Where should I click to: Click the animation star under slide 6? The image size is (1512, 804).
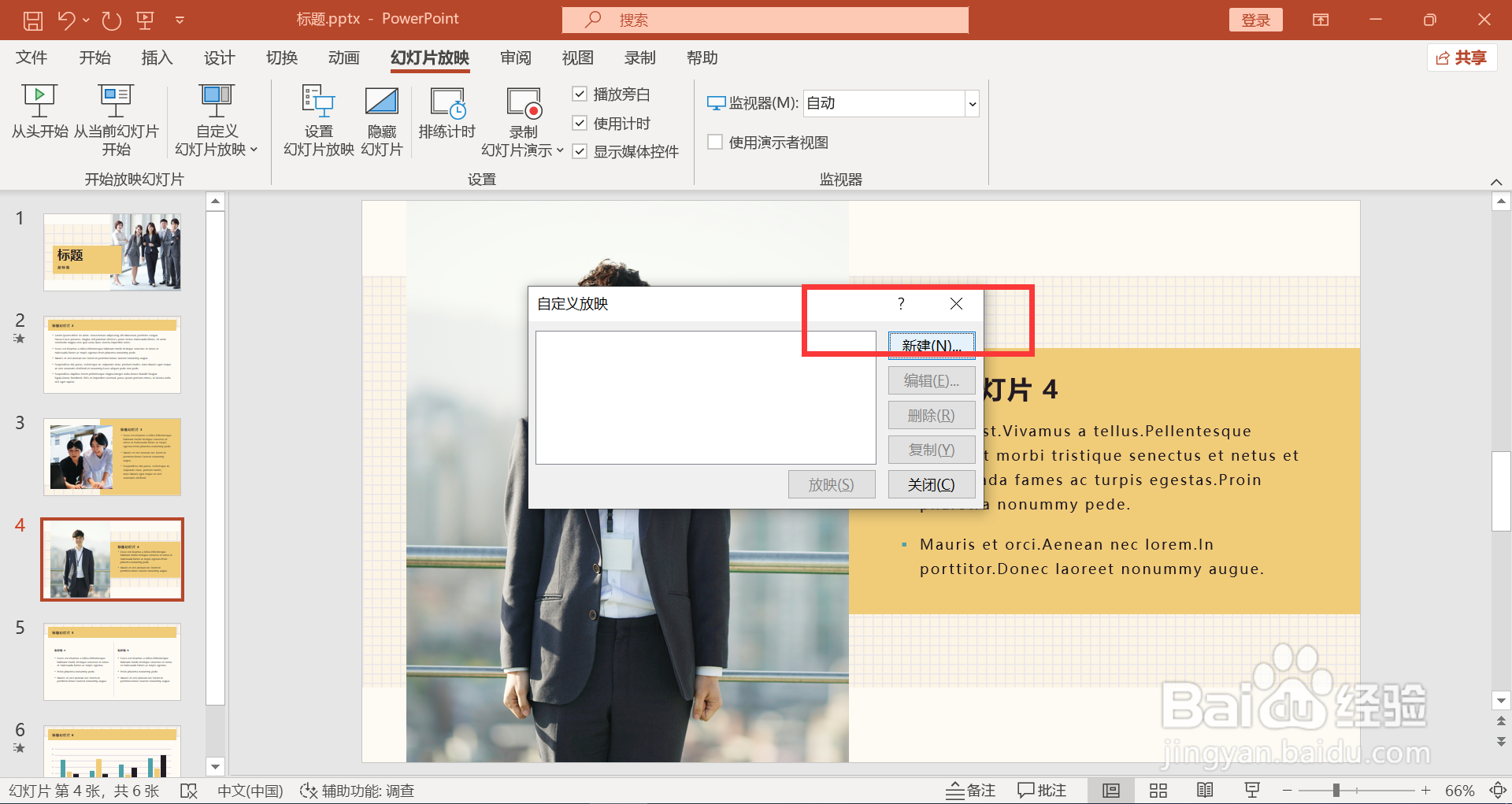(x=20, y=748)
